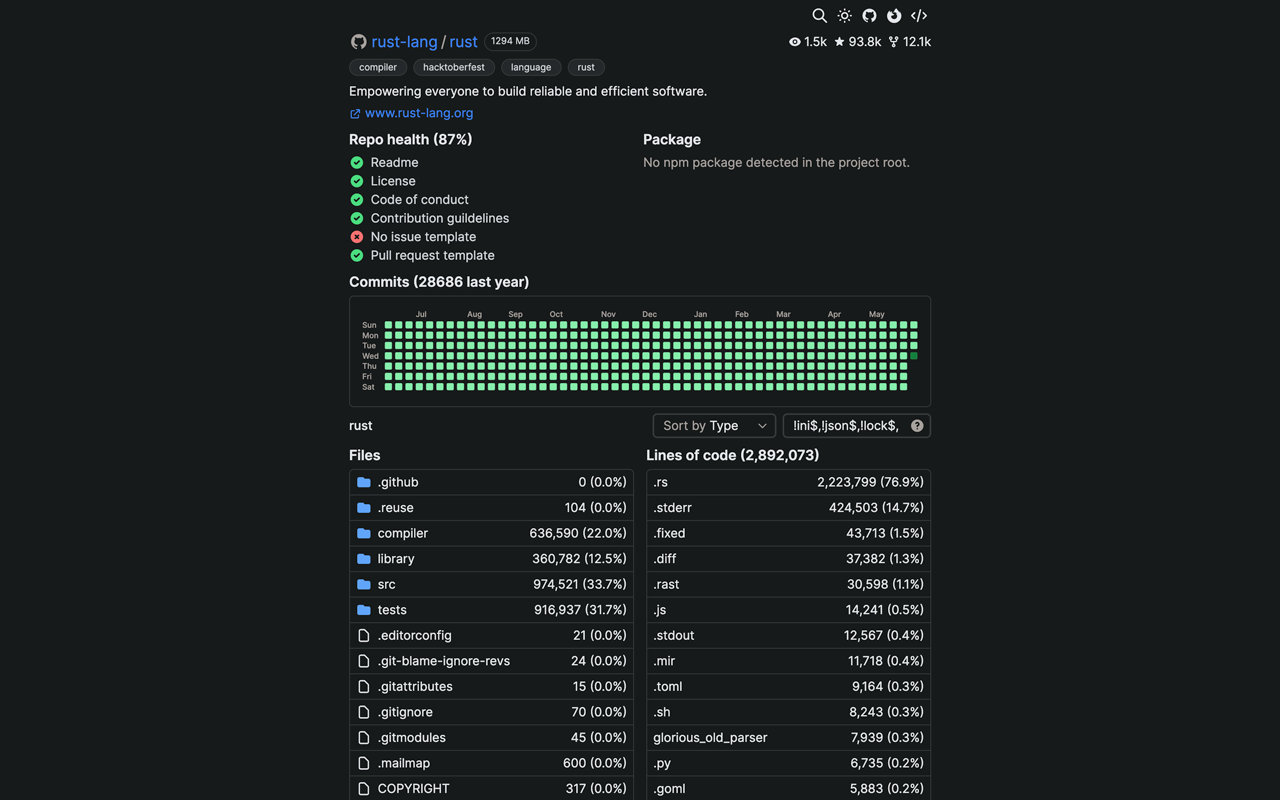Viewport: 1280px width, 800px height.
Task: Click the check beside Pull request template
Action: click(356, 255)
